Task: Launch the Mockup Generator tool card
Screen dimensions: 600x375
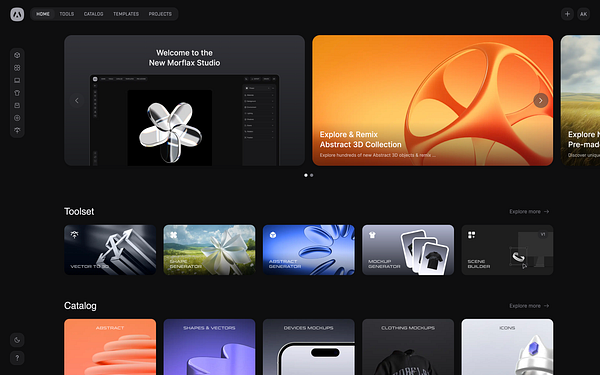Action: 408,250
